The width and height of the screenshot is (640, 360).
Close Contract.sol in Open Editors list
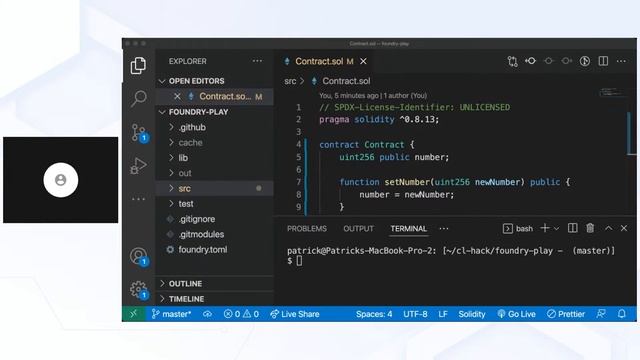coord(177,97)
